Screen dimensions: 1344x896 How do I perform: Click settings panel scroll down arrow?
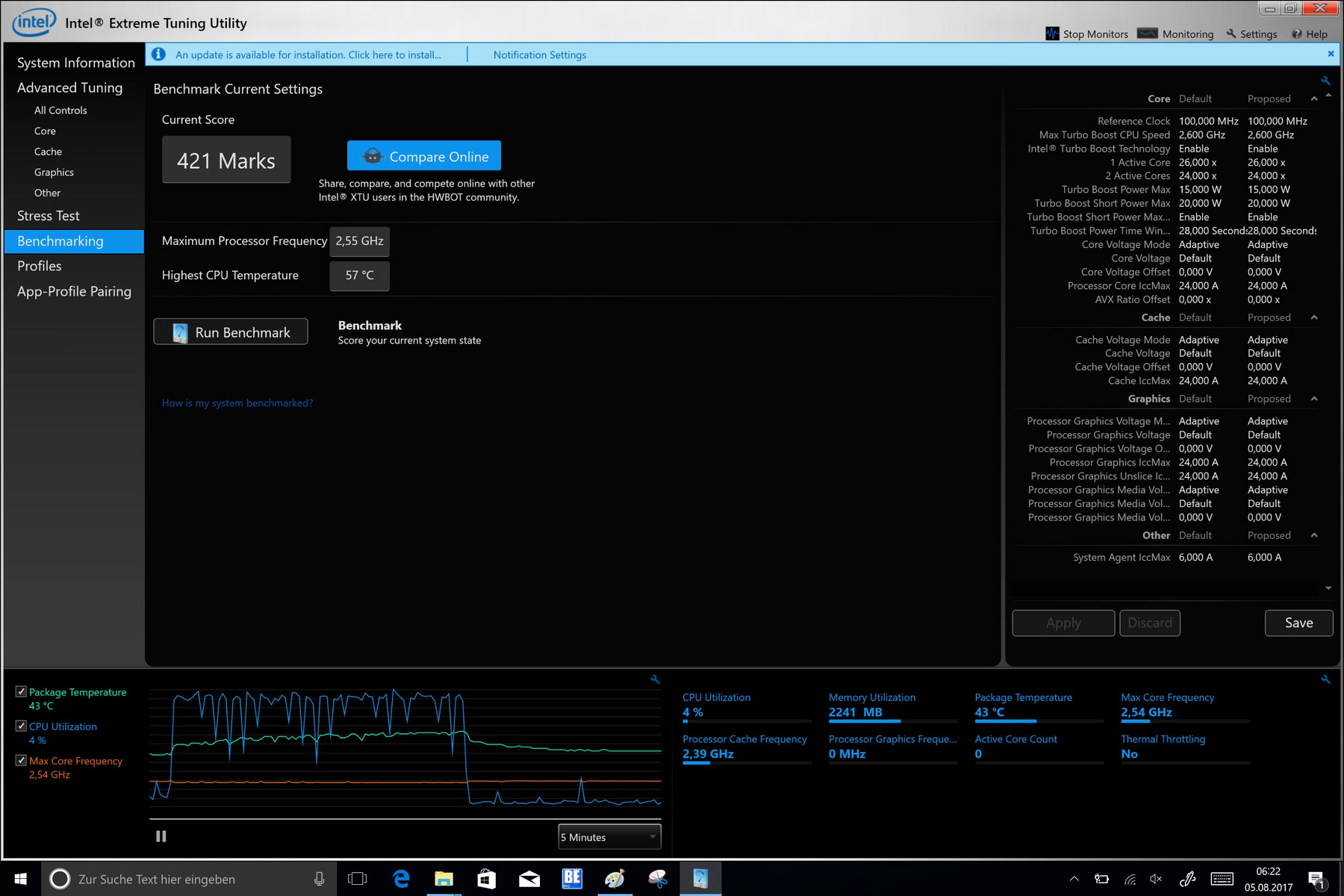coord(1328,588)
